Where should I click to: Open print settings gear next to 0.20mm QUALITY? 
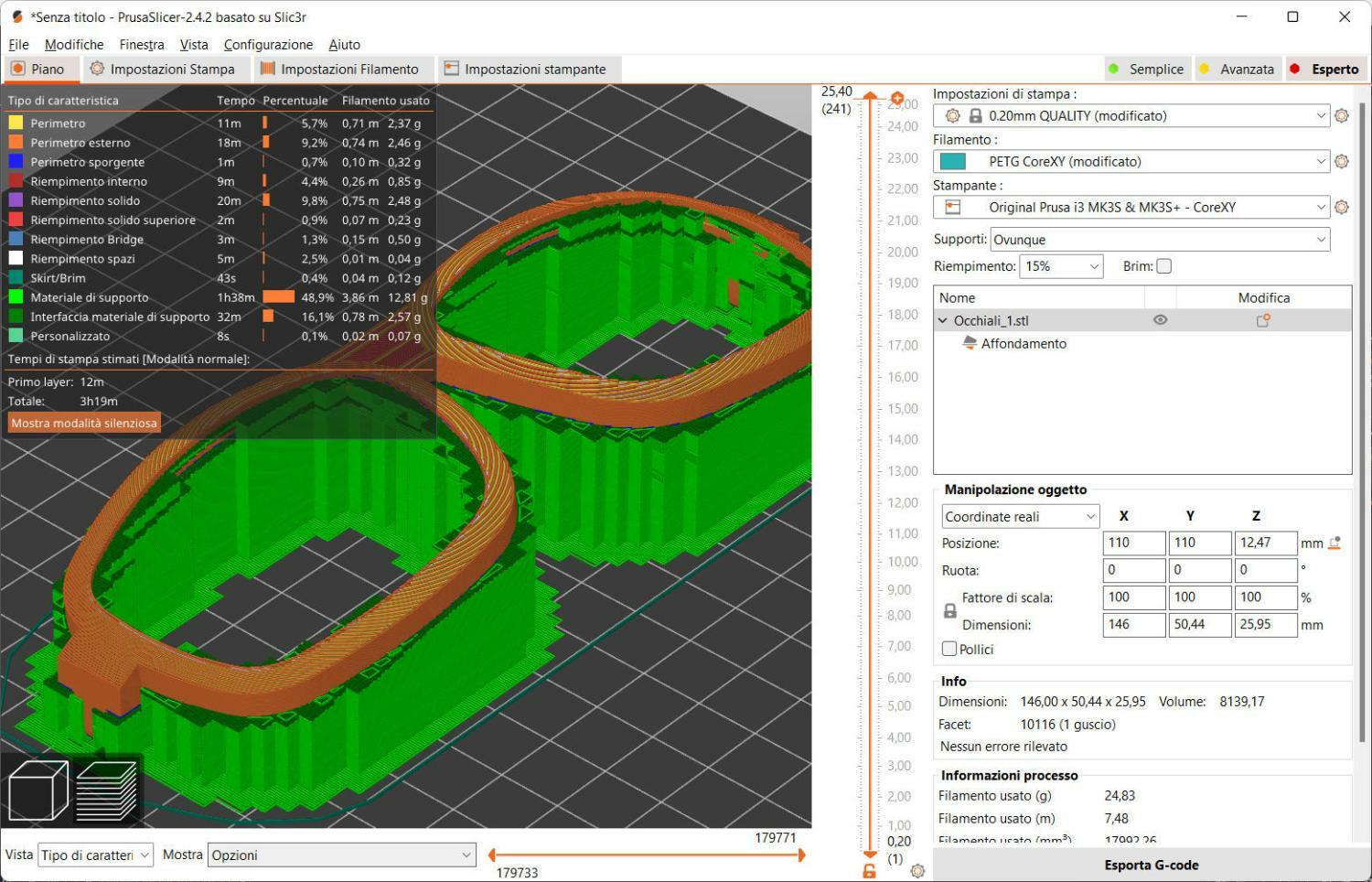(x=1342, y=116)
